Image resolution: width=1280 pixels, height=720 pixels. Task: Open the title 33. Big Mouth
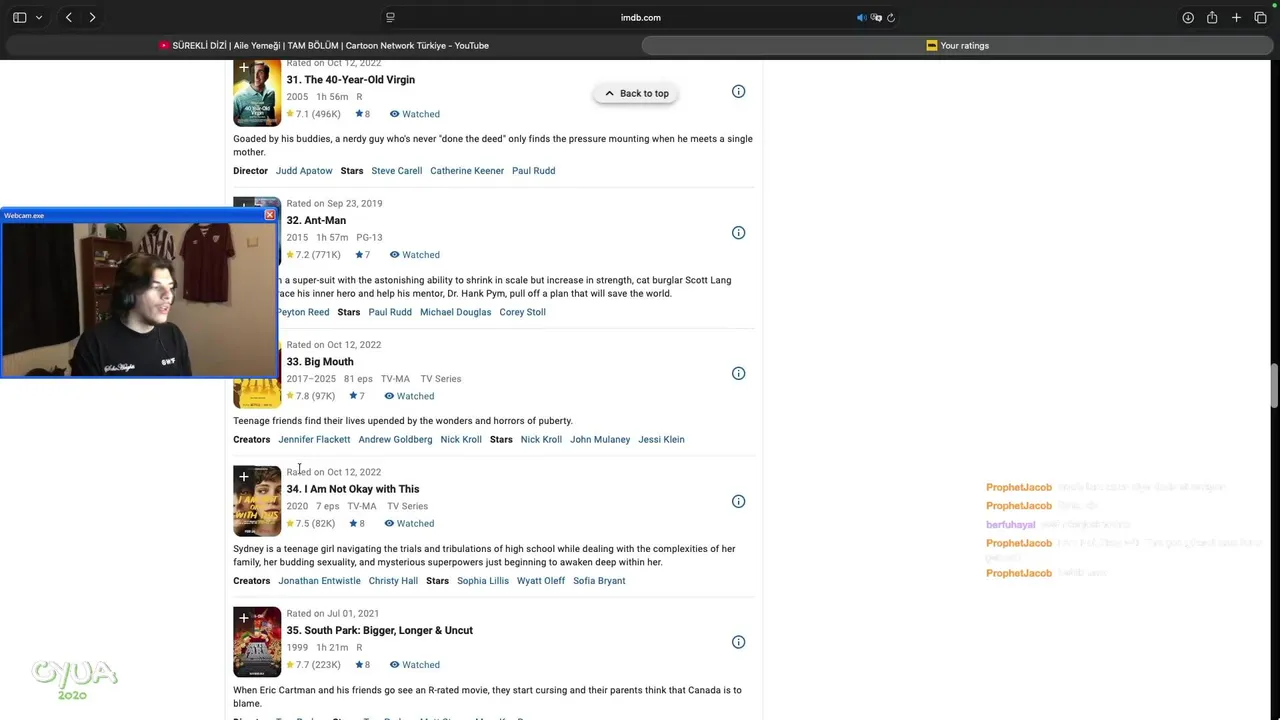tap(320, 362)
